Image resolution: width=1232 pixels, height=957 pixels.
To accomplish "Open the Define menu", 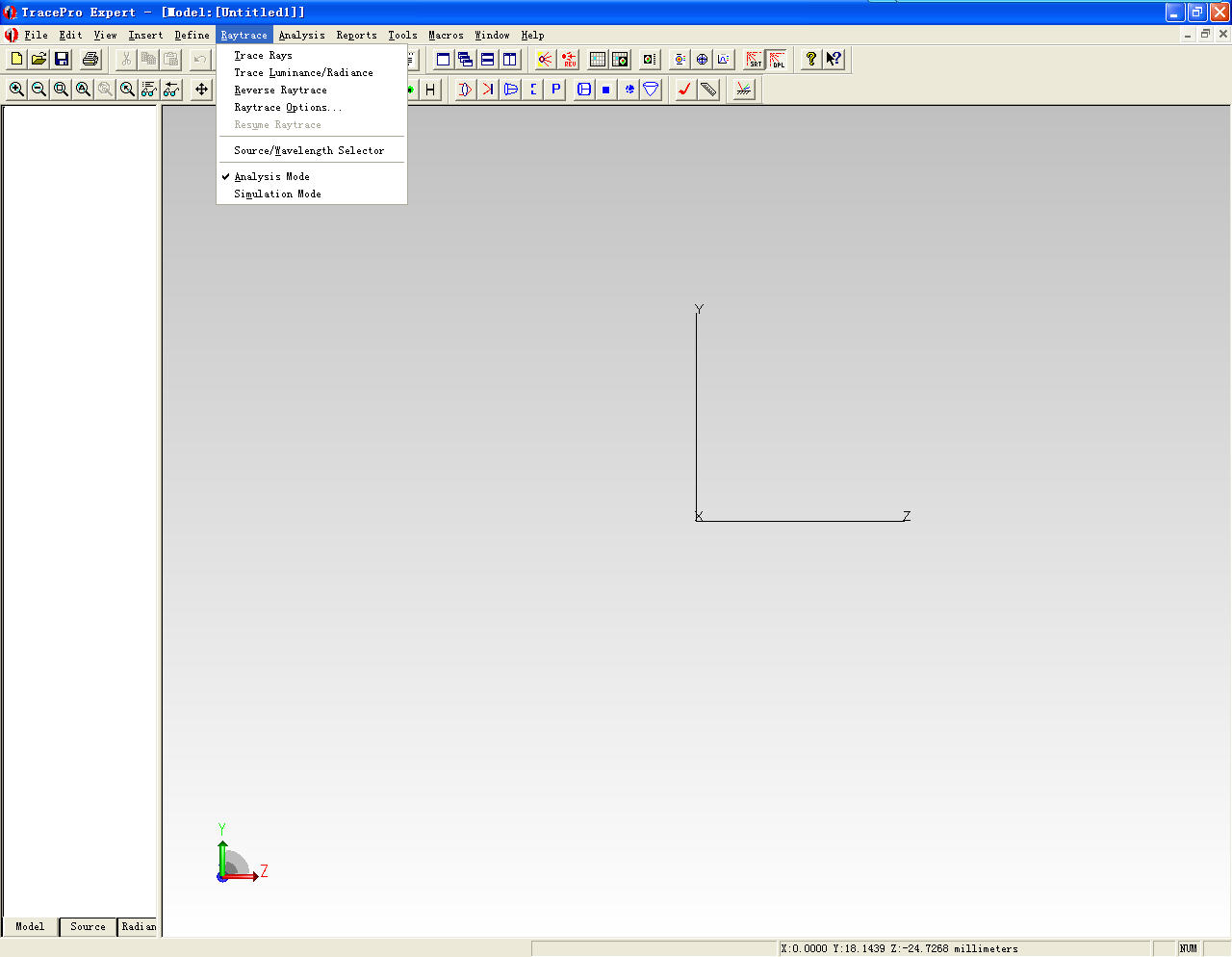I will (192, 35).
